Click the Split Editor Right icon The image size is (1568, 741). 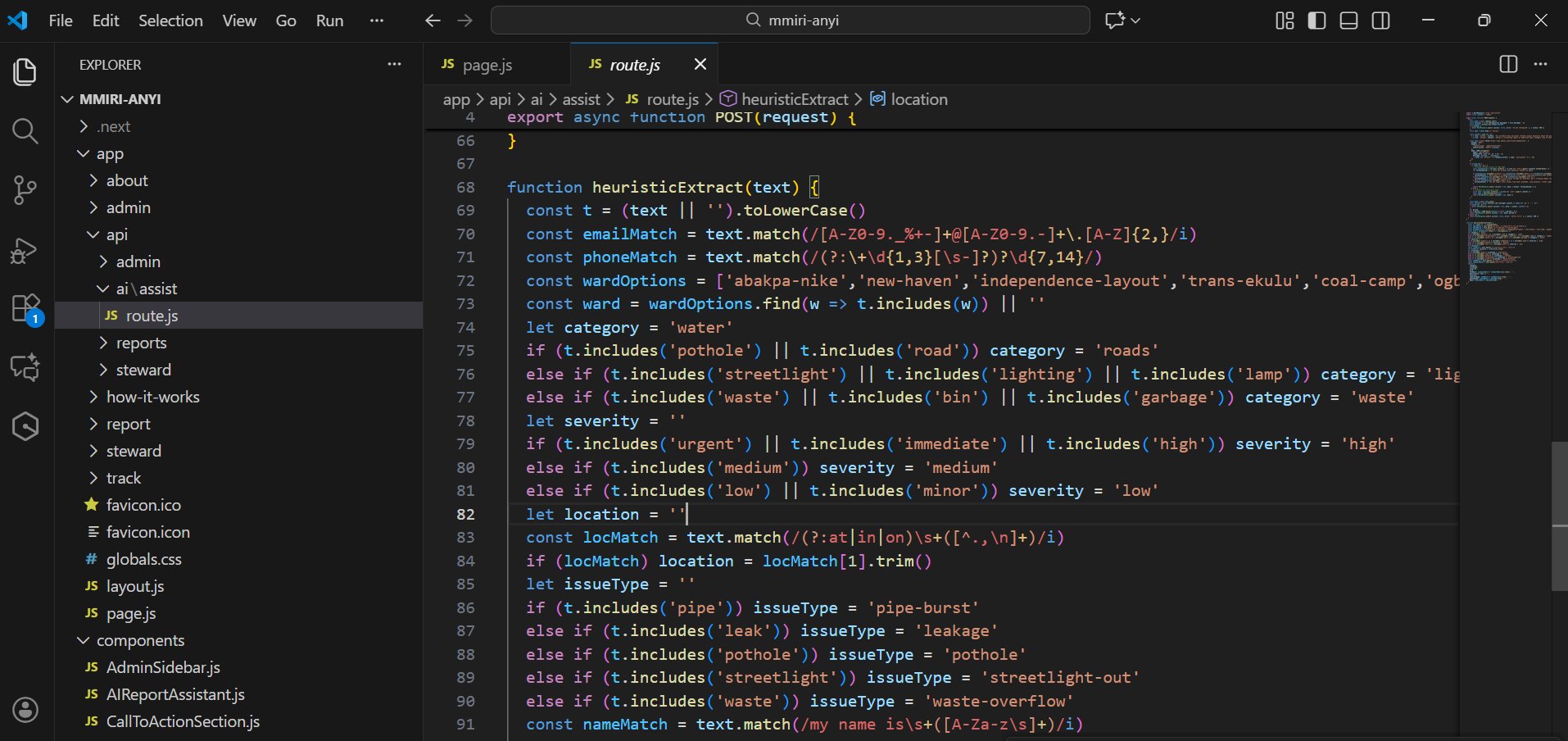click(1507, 65)
